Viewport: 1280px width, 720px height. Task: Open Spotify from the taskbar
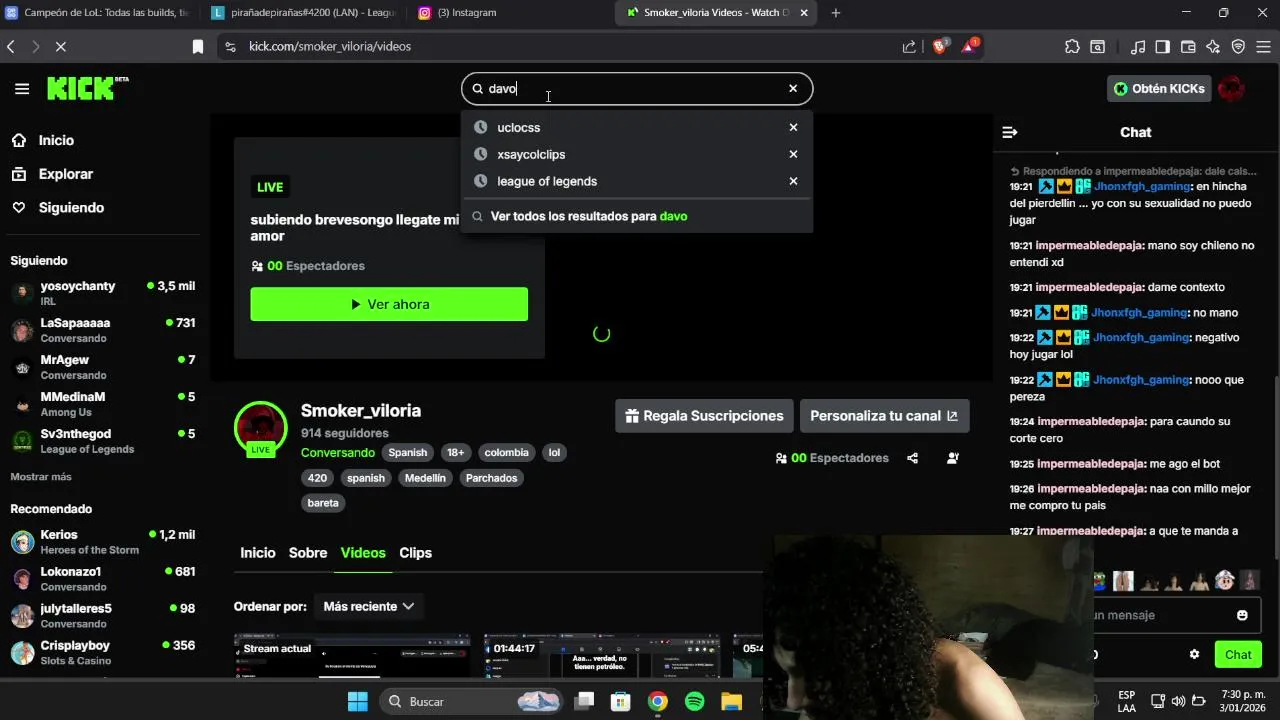(694, 702)
